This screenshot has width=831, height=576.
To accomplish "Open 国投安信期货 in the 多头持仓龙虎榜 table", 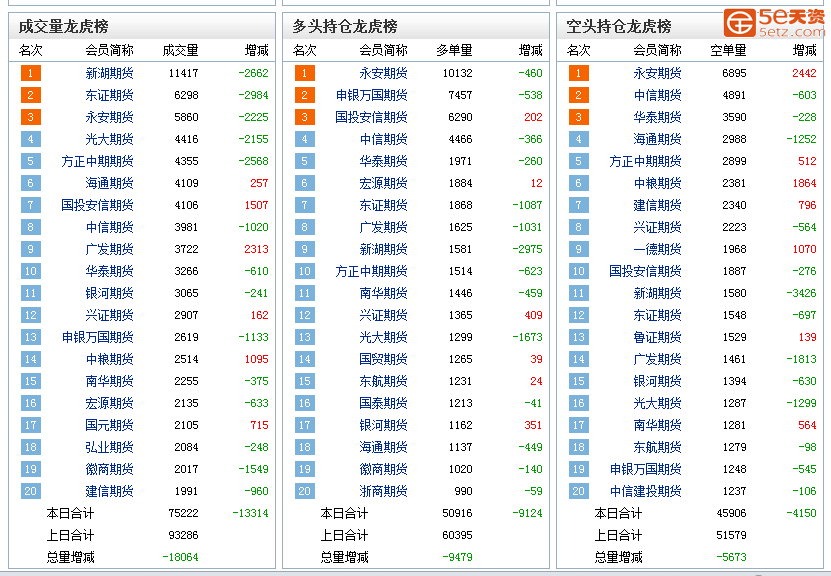I will (372, 117).
